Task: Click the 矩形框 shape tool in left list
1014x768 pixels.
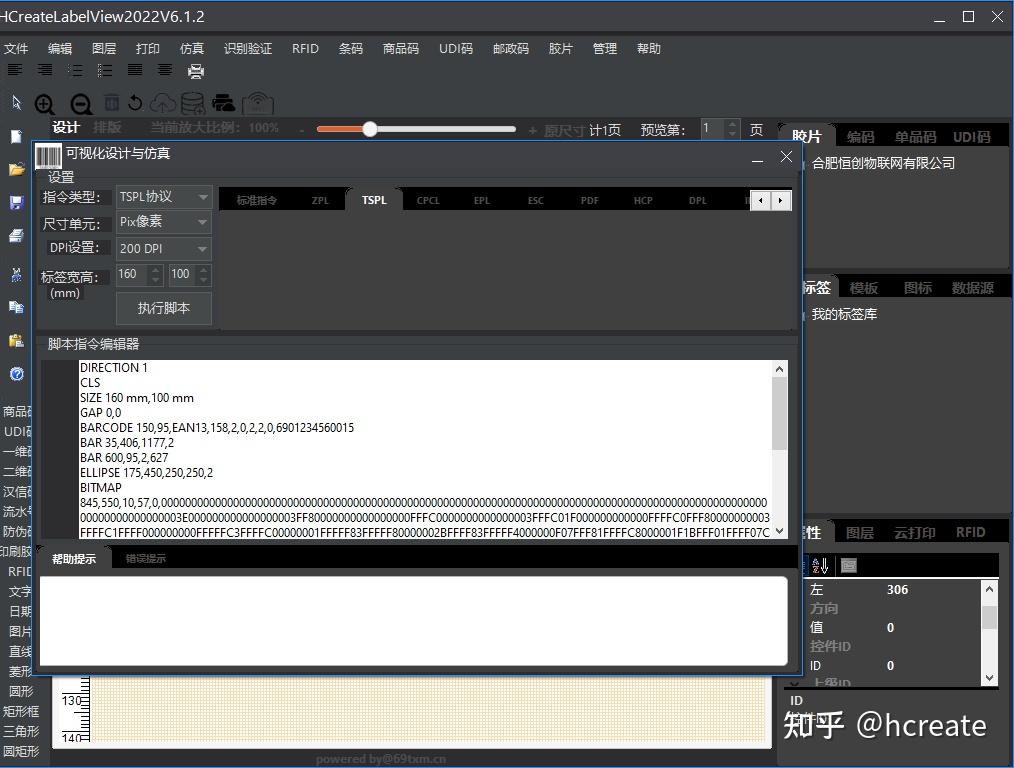Action: [21, 711]
